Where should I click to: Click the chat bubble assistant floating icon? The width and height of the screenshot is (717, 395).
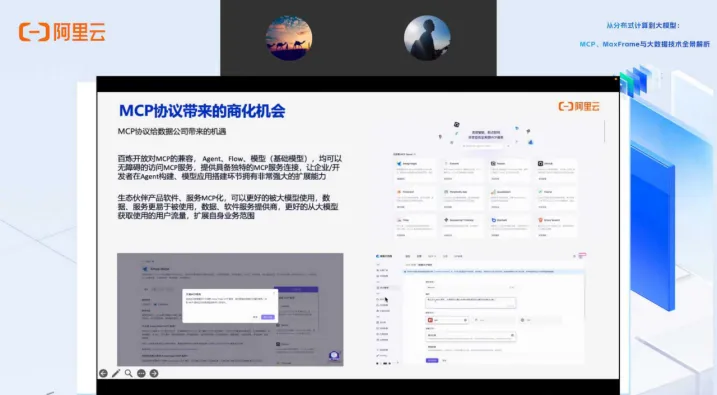[334, 356]
